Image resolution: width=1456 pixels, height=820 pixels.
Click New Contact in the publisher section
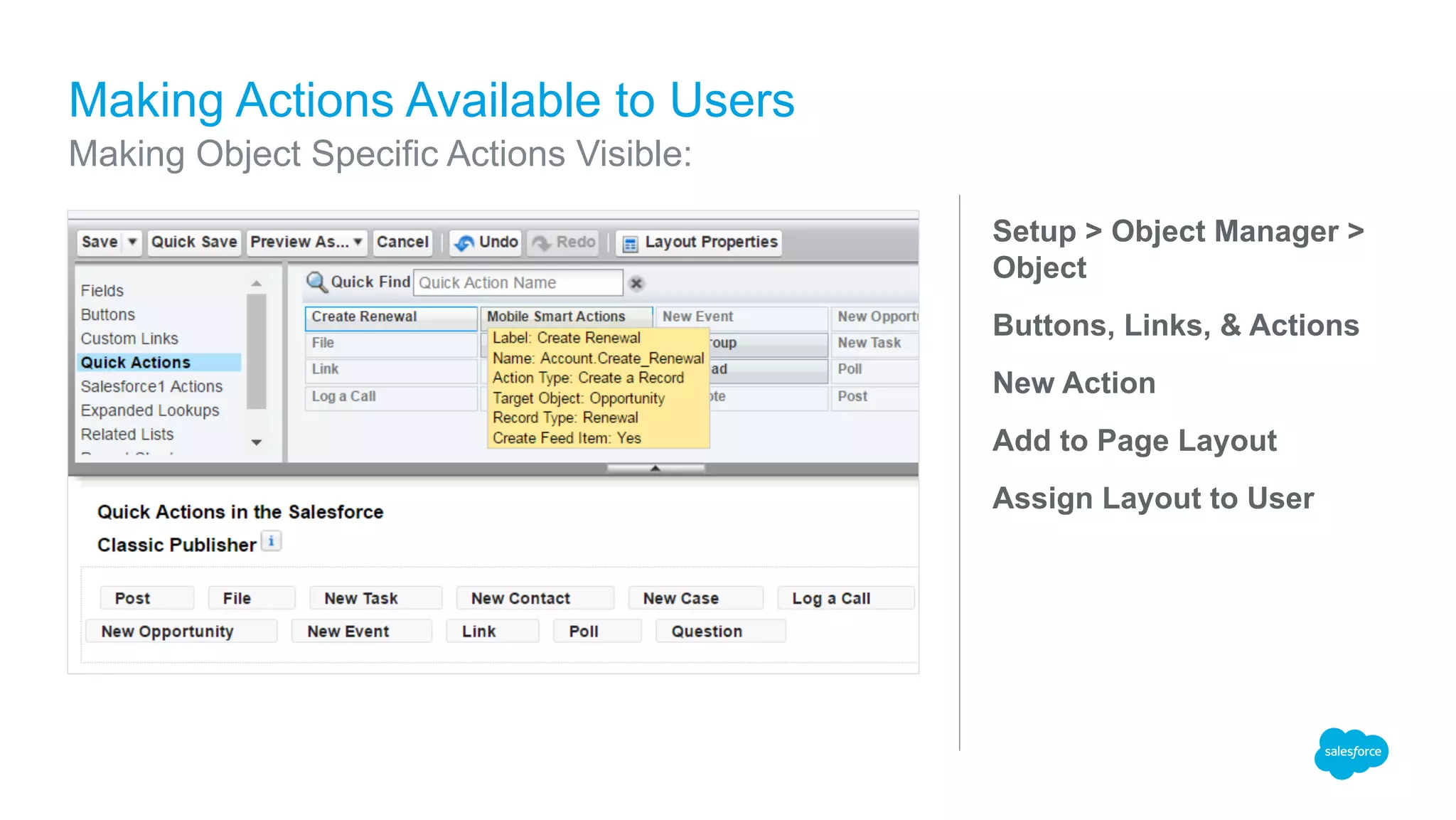tap(535, 598)
